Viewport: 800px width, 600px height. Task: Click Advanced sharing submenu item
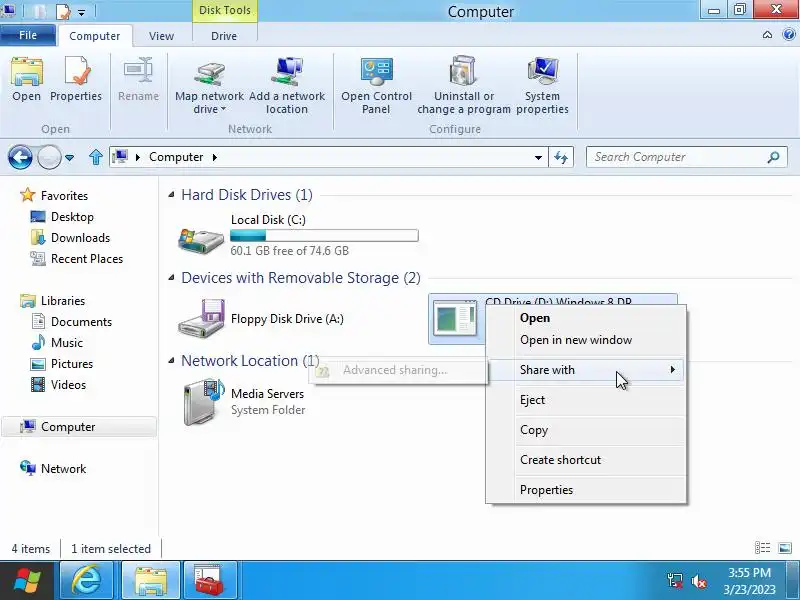click(x=399, y=370)
